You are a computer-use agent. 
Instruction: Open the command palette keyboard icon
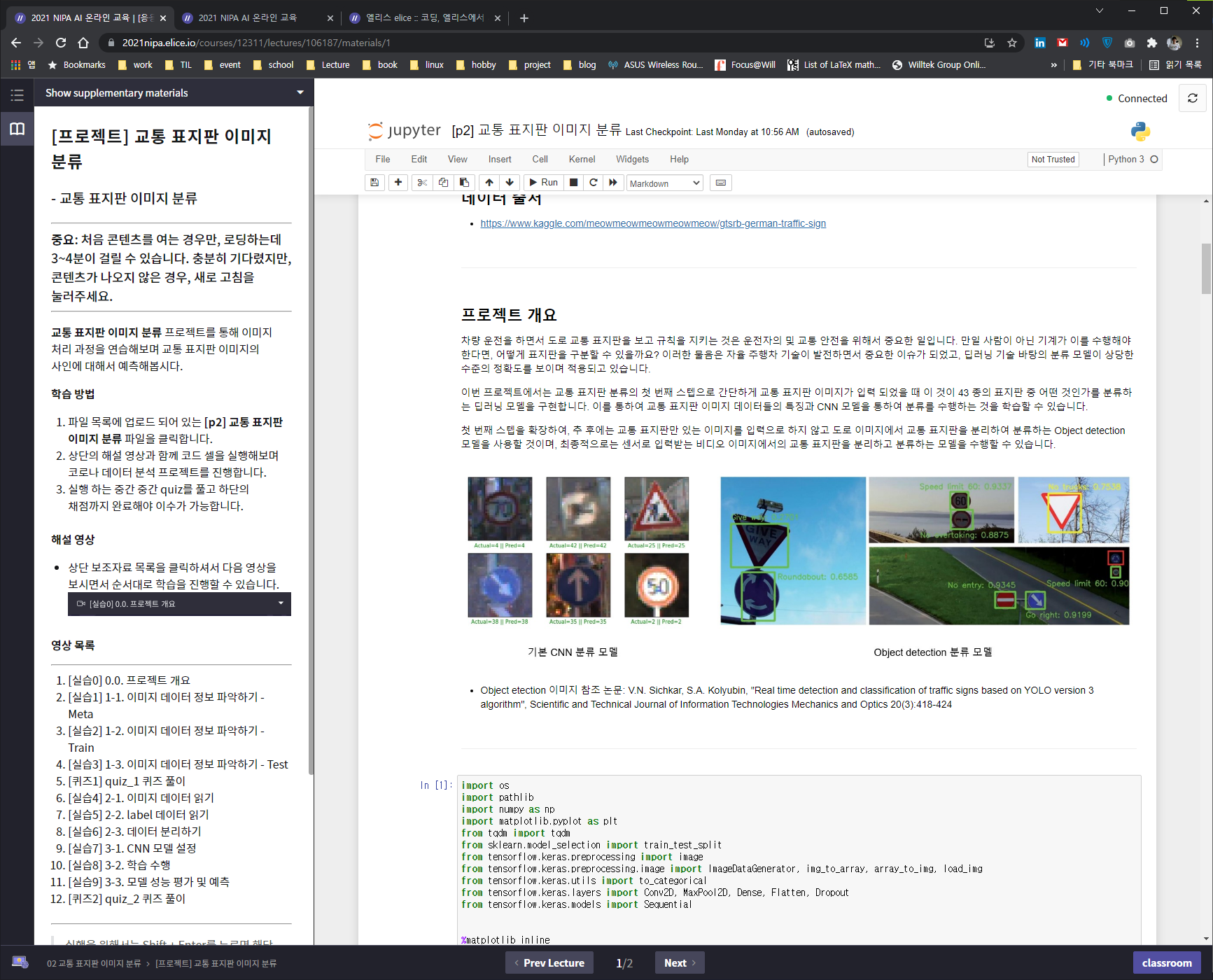721,183
